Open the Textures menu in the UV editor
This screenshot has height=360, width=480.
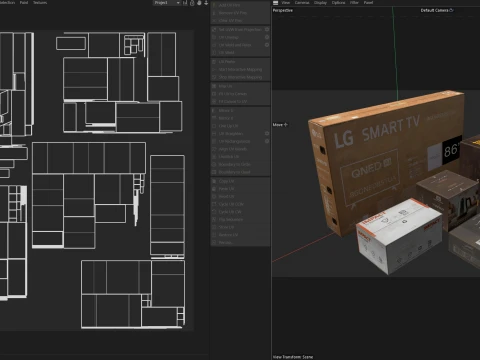[x=40, y=3]
